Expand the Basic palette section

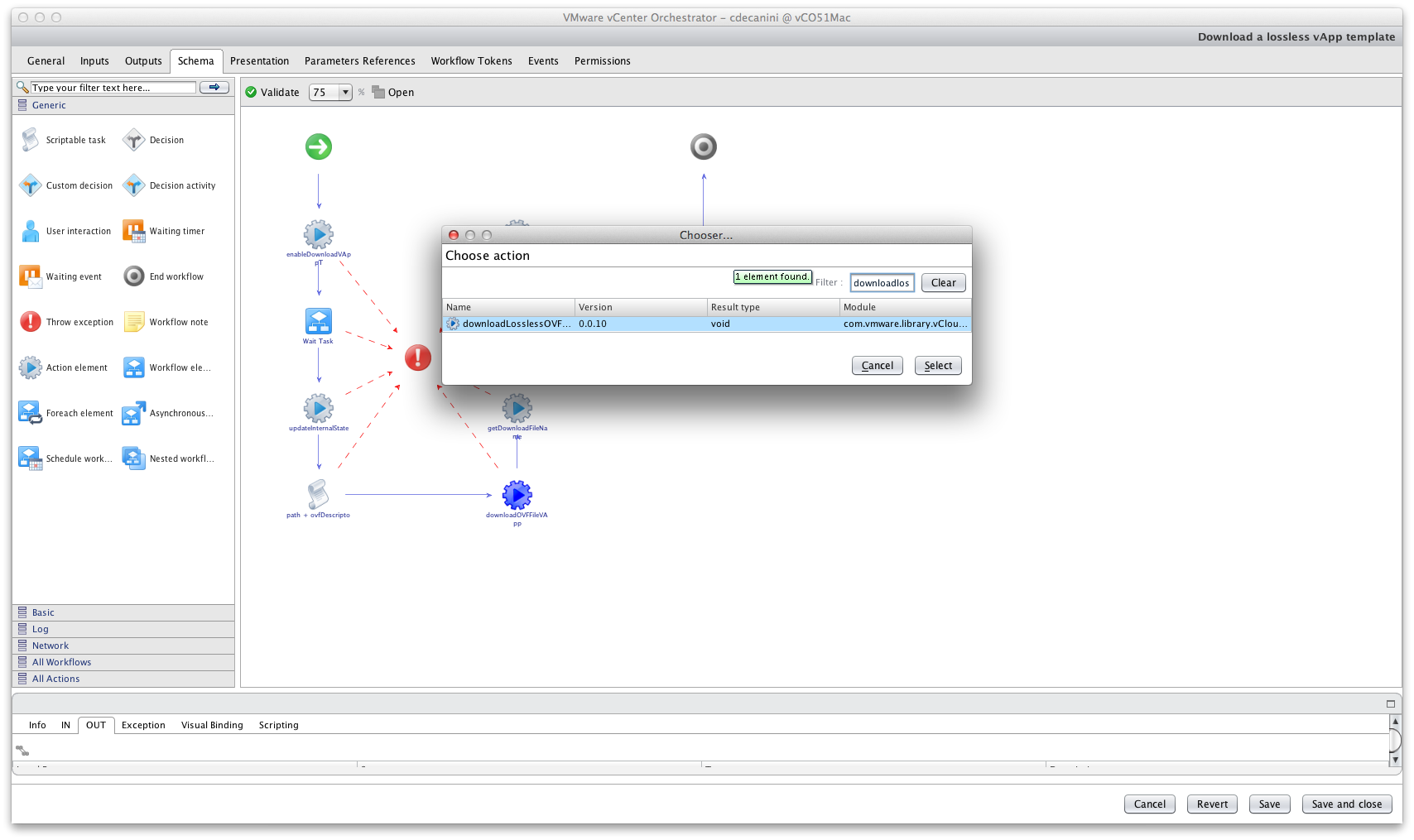(x=123, y=612)
